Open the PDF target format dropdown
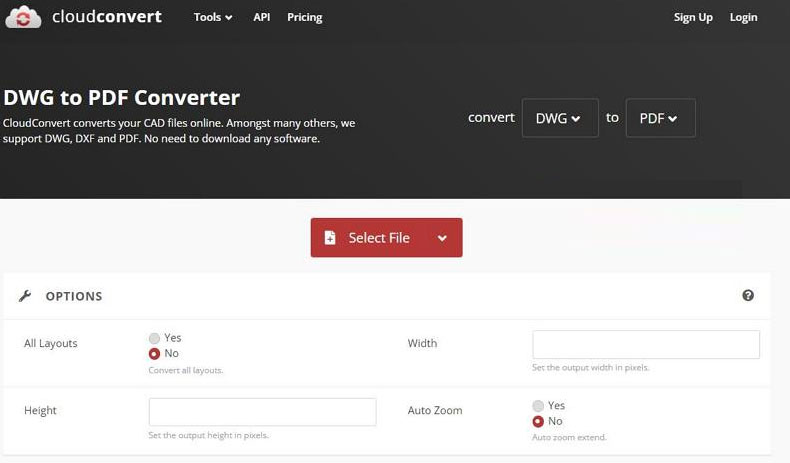 (x=661, y=118)
